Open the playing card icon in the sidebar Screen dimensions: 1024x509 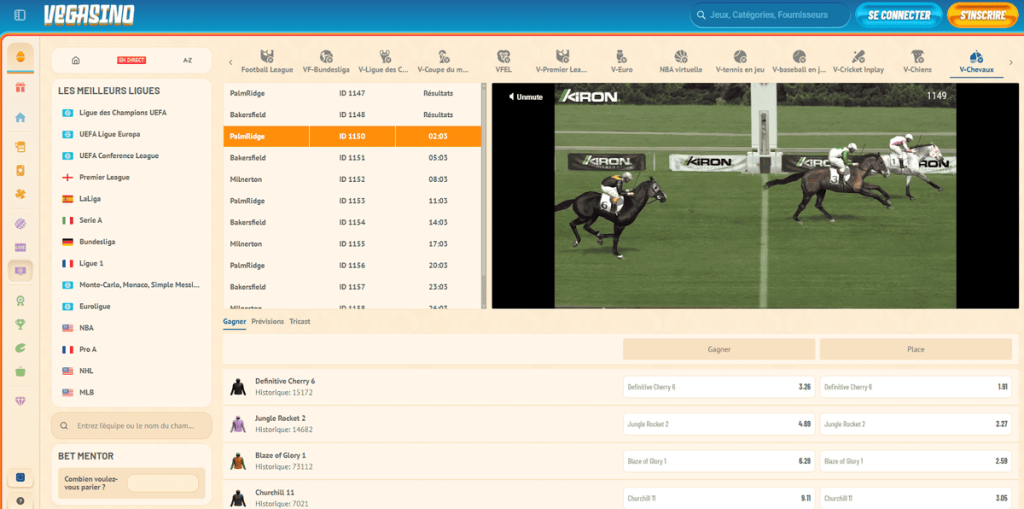[x=20, y=171]
